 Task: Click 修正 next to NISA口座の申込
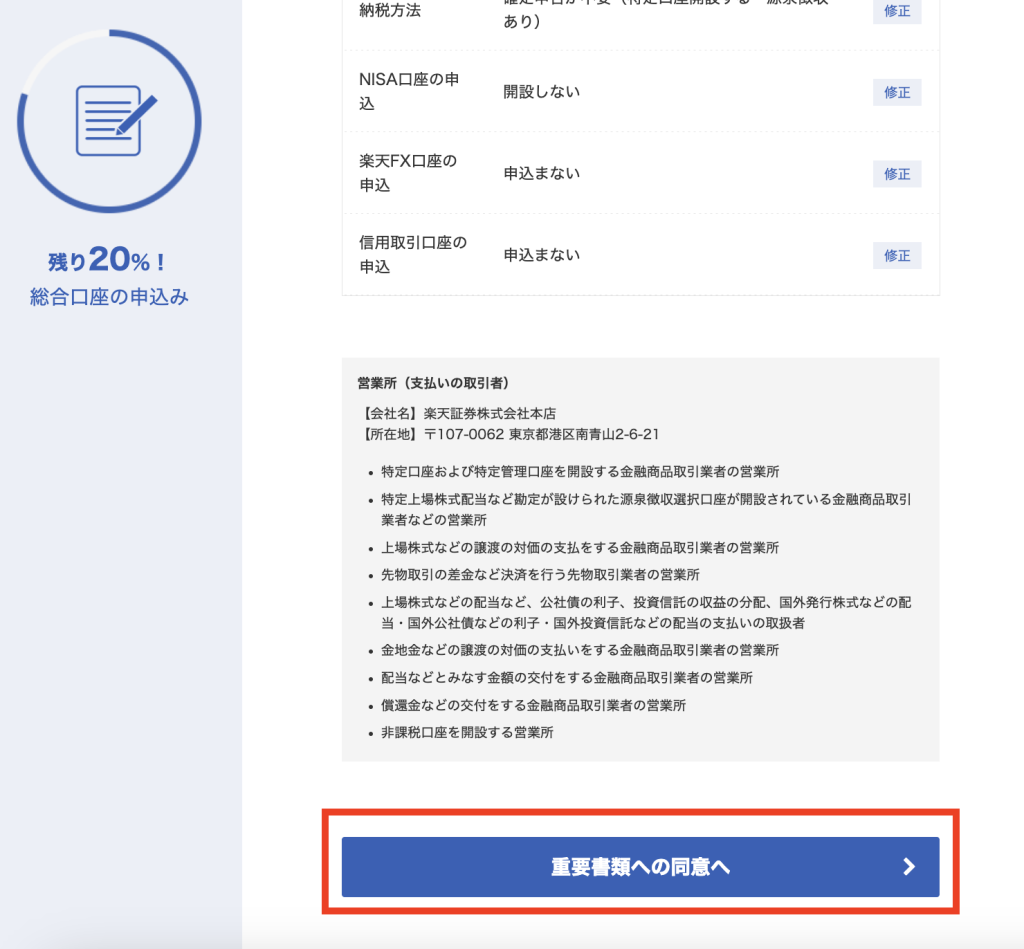(896, 92)
